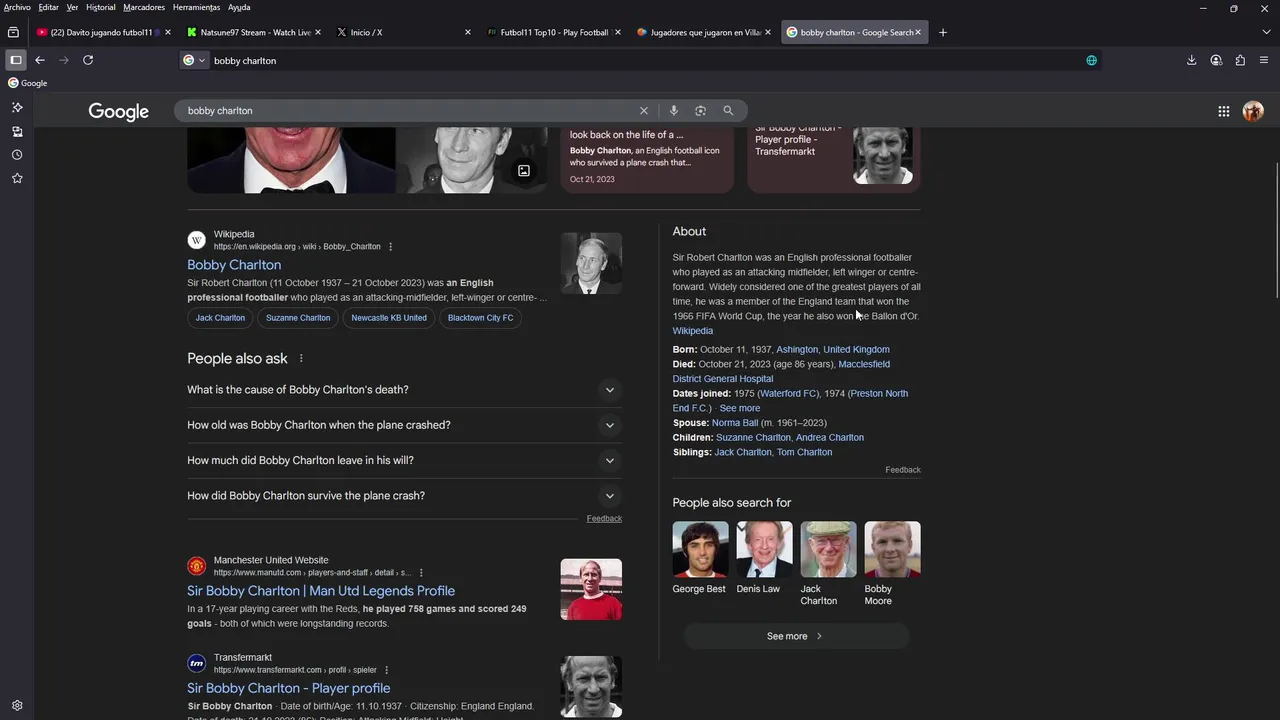Open the downloads panel icon
This screenshot has width=1280, height=720.
(x=1192, y=60)
